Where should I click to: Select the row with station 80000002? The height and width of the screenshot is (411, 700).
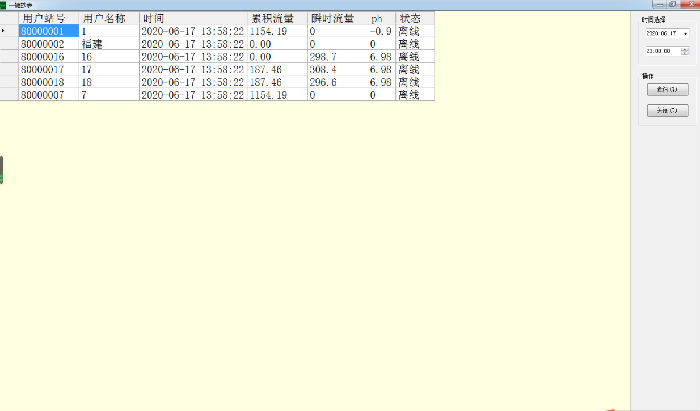48,44
